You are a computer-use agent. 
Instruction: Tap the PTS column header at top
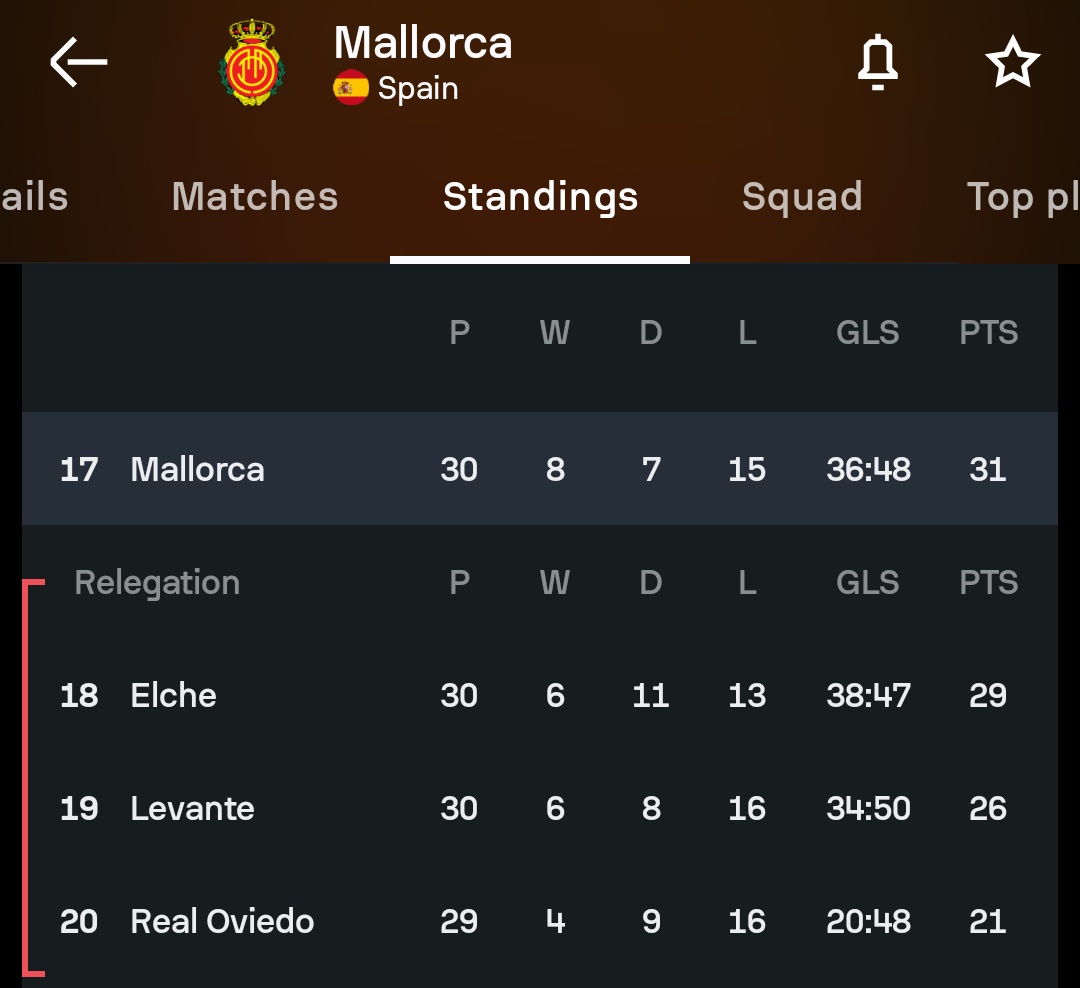click(988, 333)
